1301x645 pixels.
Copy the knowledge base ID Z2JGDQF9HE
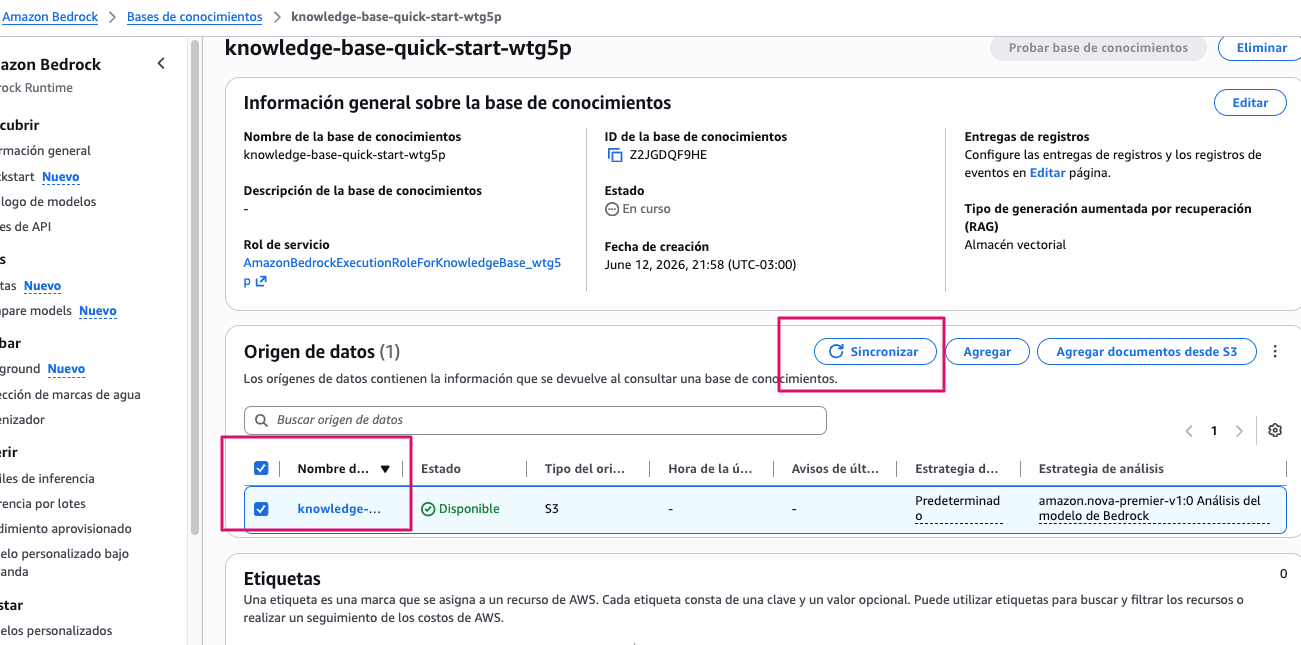coord(615,155)
